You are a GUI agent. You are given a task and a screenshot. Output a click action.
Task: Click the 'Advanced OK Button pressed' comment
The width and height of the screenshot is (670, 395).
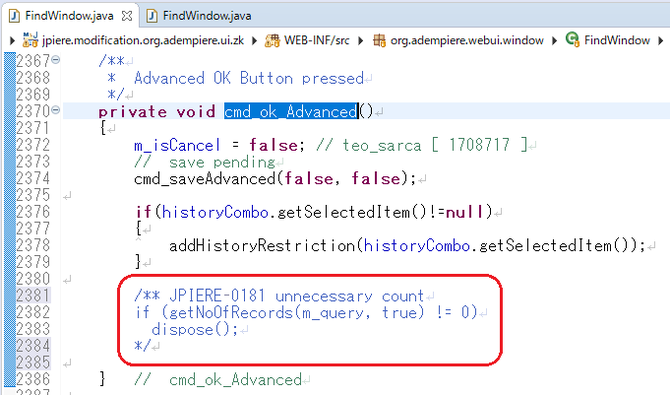tap(249, 78)
